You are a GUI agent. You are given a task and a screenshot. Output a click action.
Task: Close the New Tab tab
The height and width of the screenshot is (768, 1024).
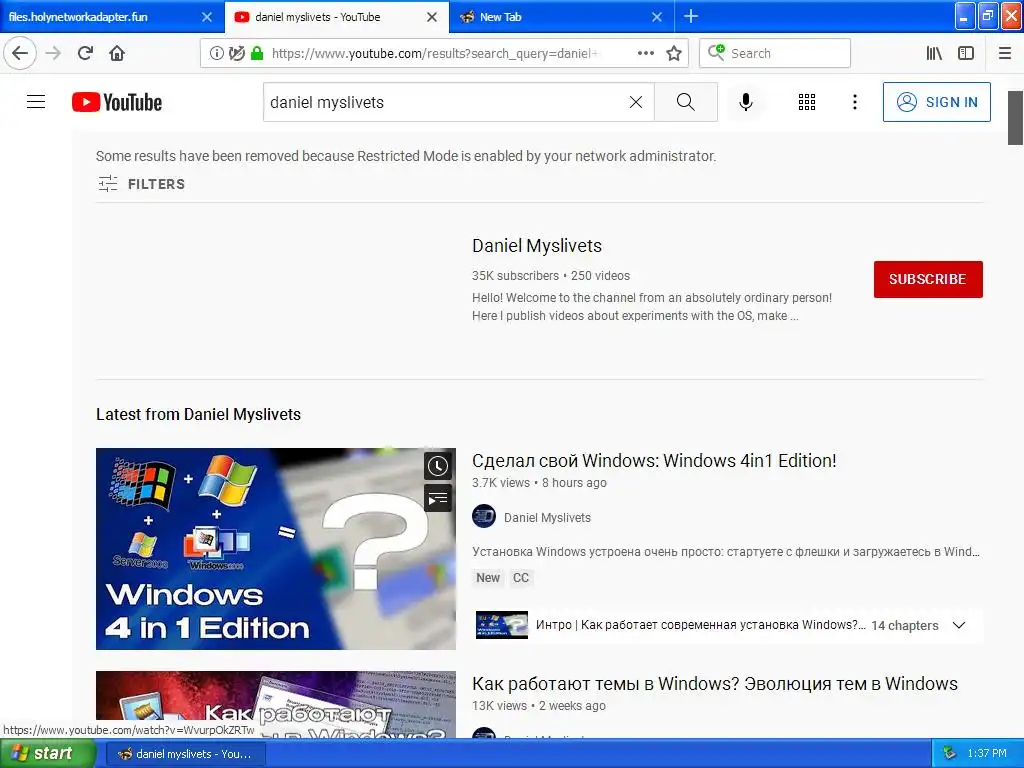657,17
